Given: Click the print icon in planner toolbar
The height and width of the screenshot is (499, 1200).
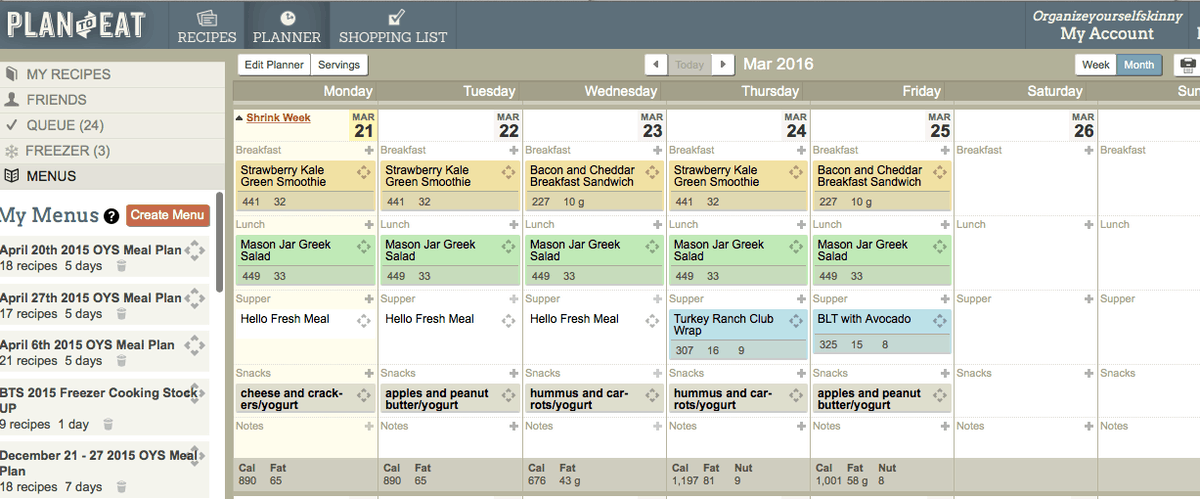Looking at the screenshot, I should [x=1188, y=65].
